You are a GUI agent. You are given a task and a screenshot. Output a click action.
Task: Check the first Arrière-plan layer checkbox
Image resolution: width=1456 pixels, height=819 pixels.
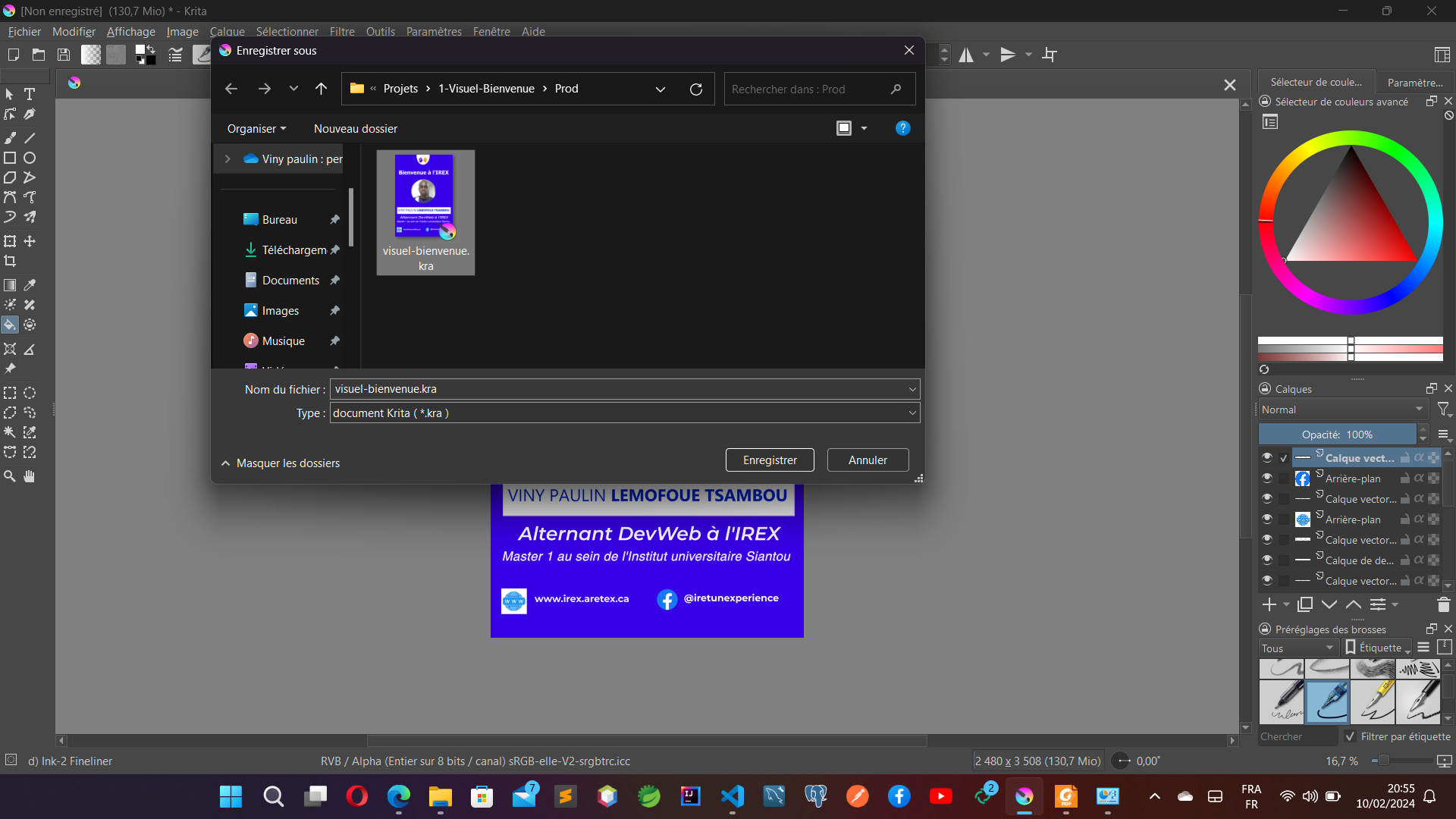(1284, 479)
